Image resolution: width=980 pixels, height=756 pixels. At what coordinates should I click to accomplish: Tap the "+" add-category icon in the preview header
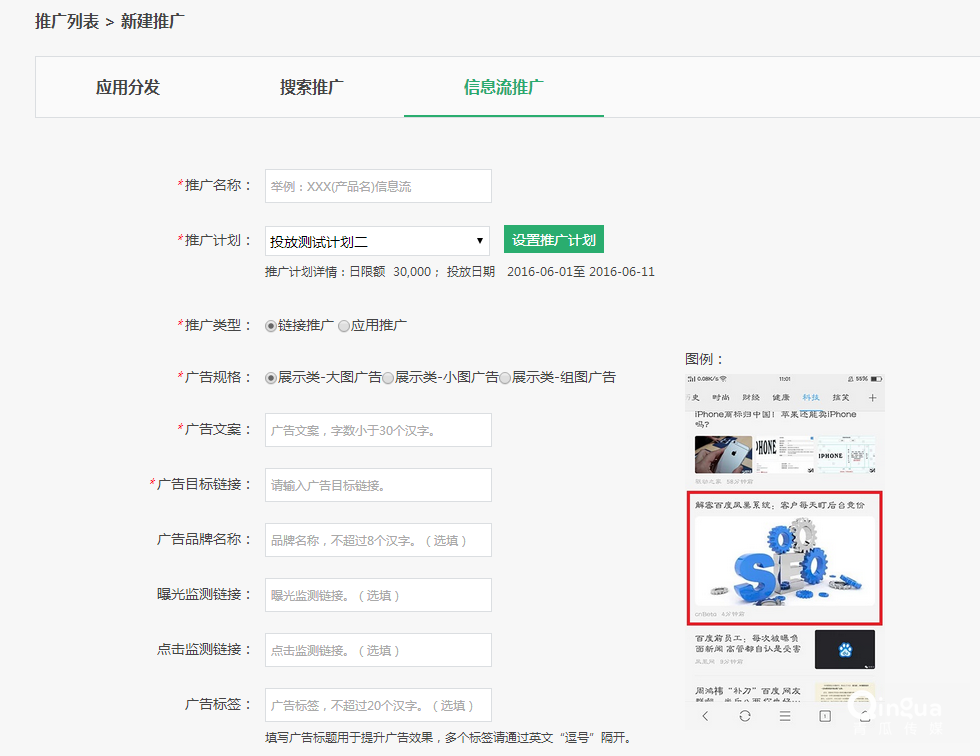click(872, 396)
